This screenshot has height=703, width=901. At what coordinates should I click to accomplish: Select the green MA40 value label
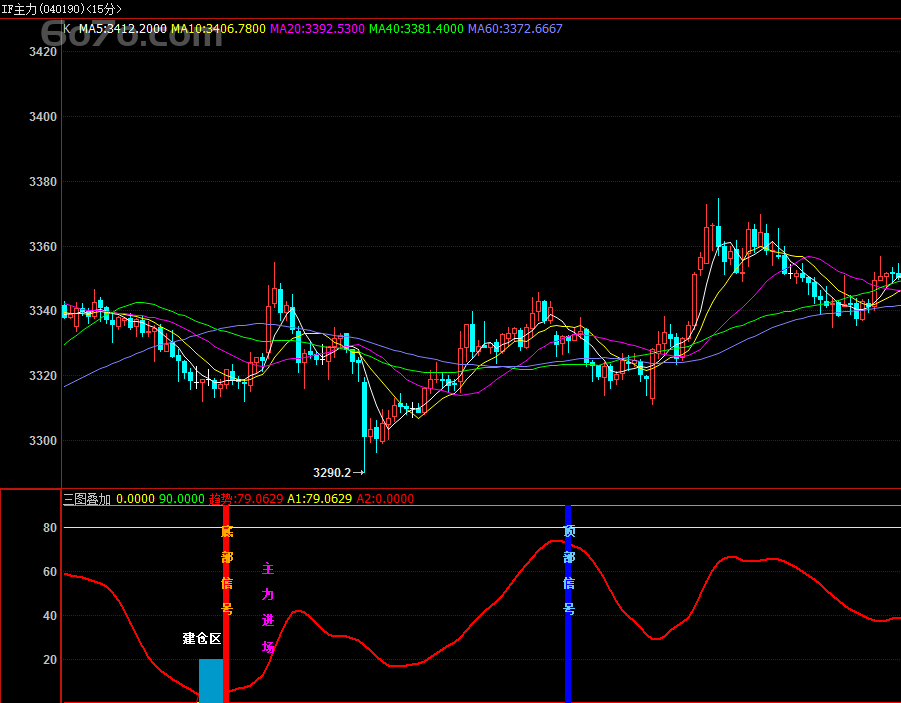(x=416, y=29)
